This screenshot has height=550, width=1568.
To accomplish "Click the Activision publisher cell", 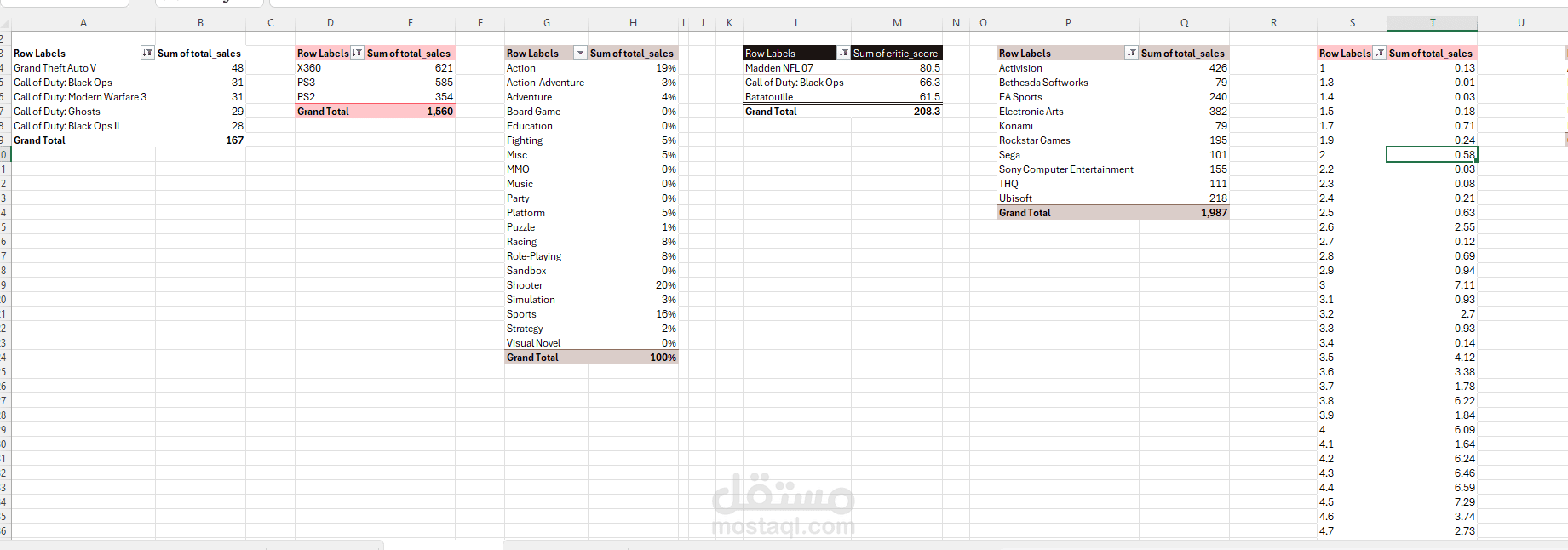I will (x=1068, y=68).
